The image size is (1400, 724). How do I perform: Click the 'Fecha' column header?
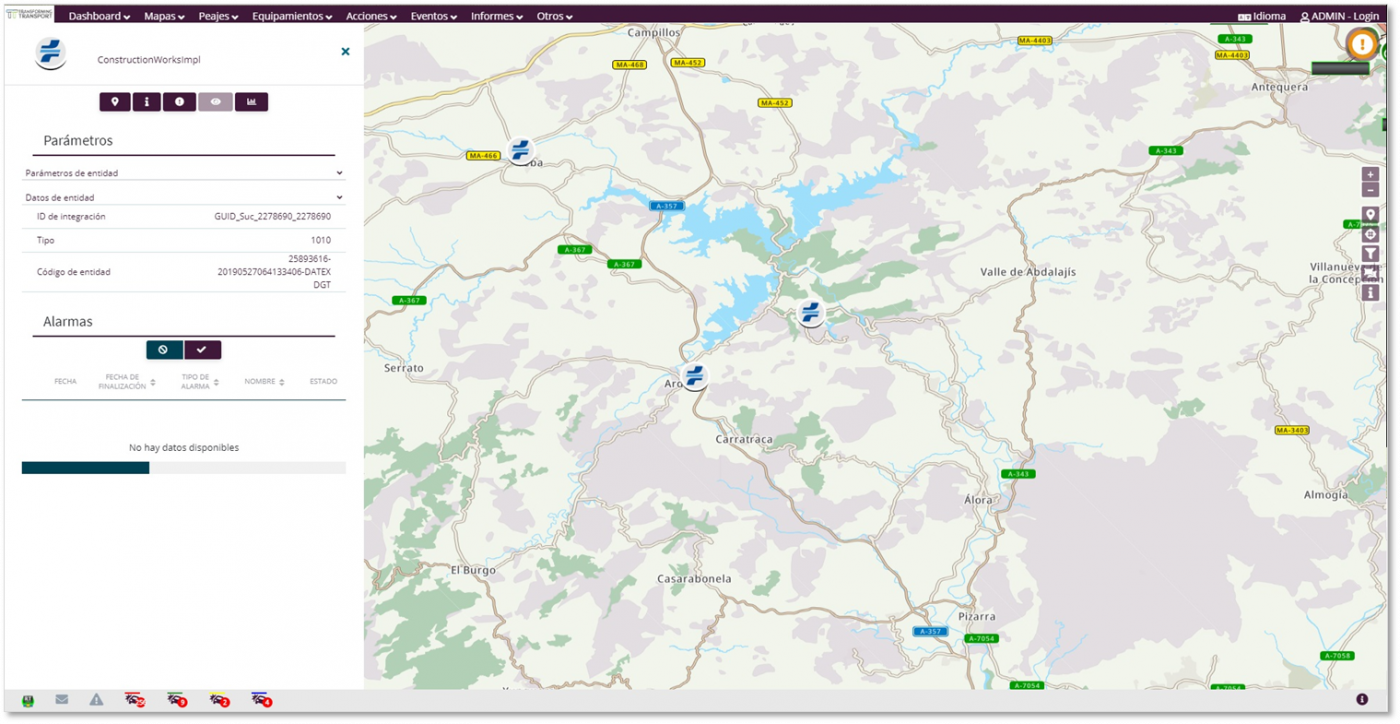tap(65, 382)
